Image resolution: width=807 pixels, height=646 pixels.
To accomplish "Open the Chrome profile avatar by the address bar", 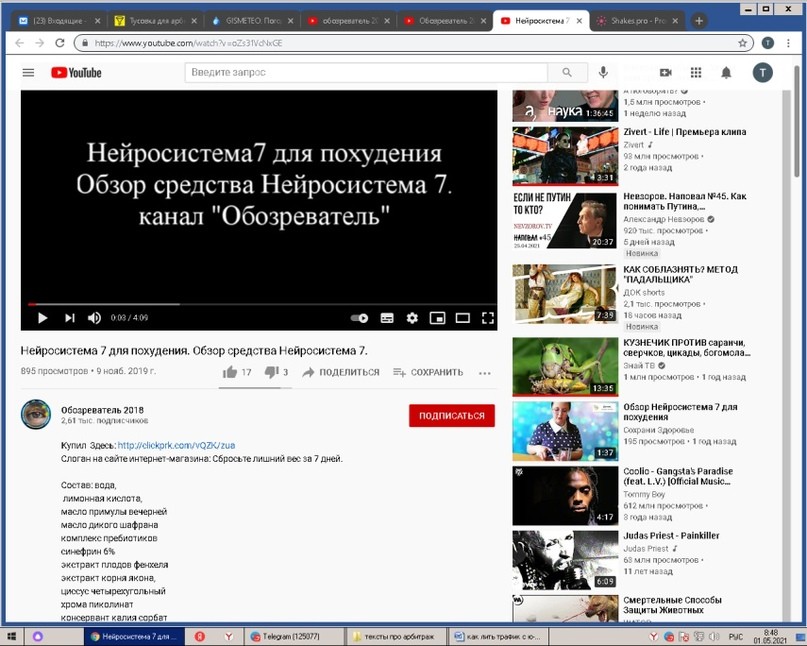I will click(767, 43).
